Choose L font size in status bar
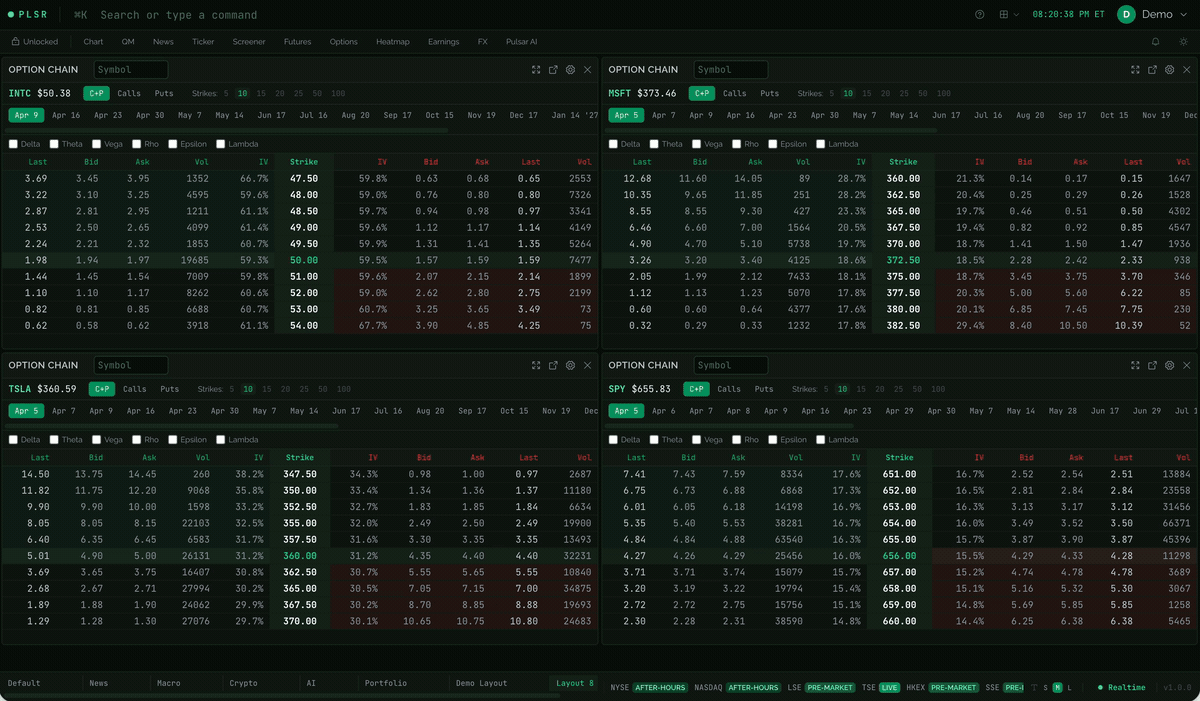This screenshot has height=701, width=1200. pyautogui.click(x=1069, y=687)
